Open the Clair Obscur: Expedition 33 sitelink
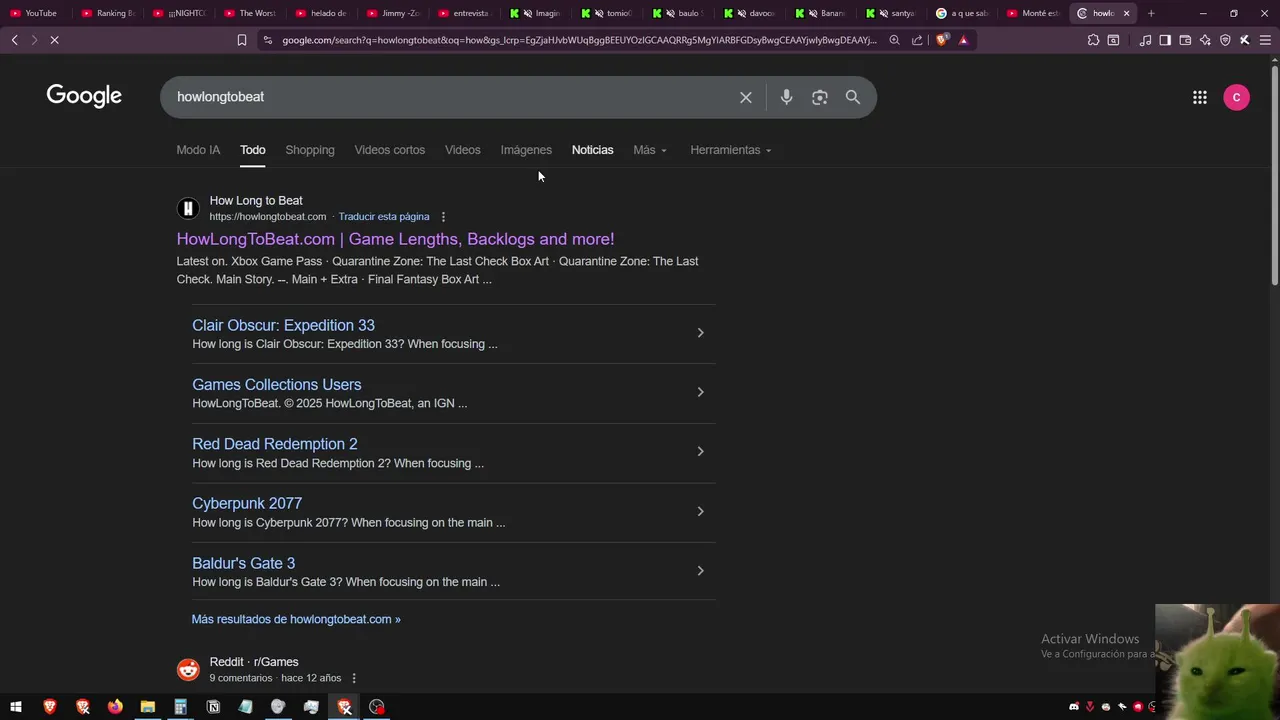Viewport: 1280px width, 720px height. click(x=283, y=325)
